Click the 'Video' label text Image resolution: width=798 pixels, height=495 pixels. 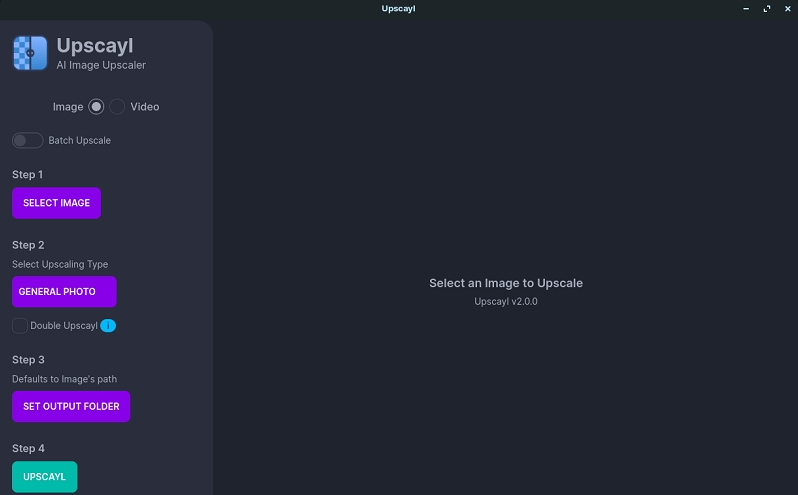145,107
